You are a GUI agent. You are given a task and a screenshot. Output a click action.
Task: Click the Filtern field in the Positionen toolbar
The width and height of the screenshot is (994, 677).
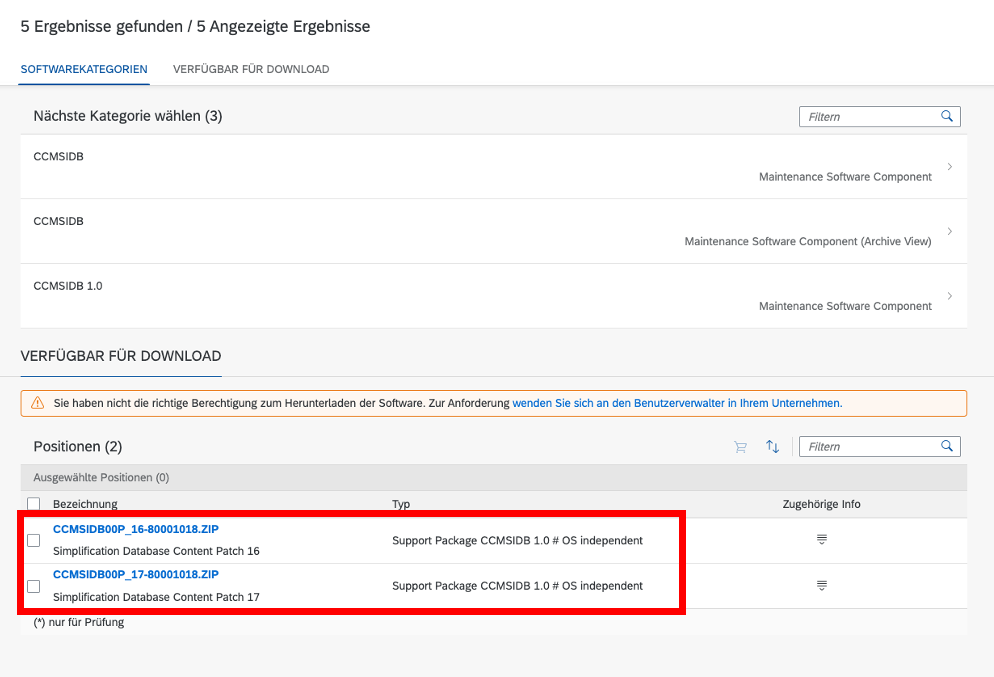[879, 446]
